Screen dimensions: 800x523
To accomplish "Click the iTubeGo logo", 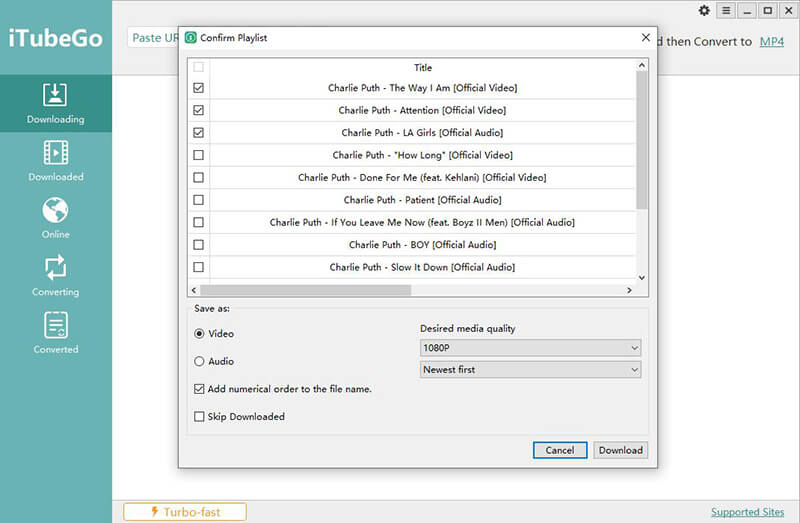I will pyautogui.click(x=55, y=38).
